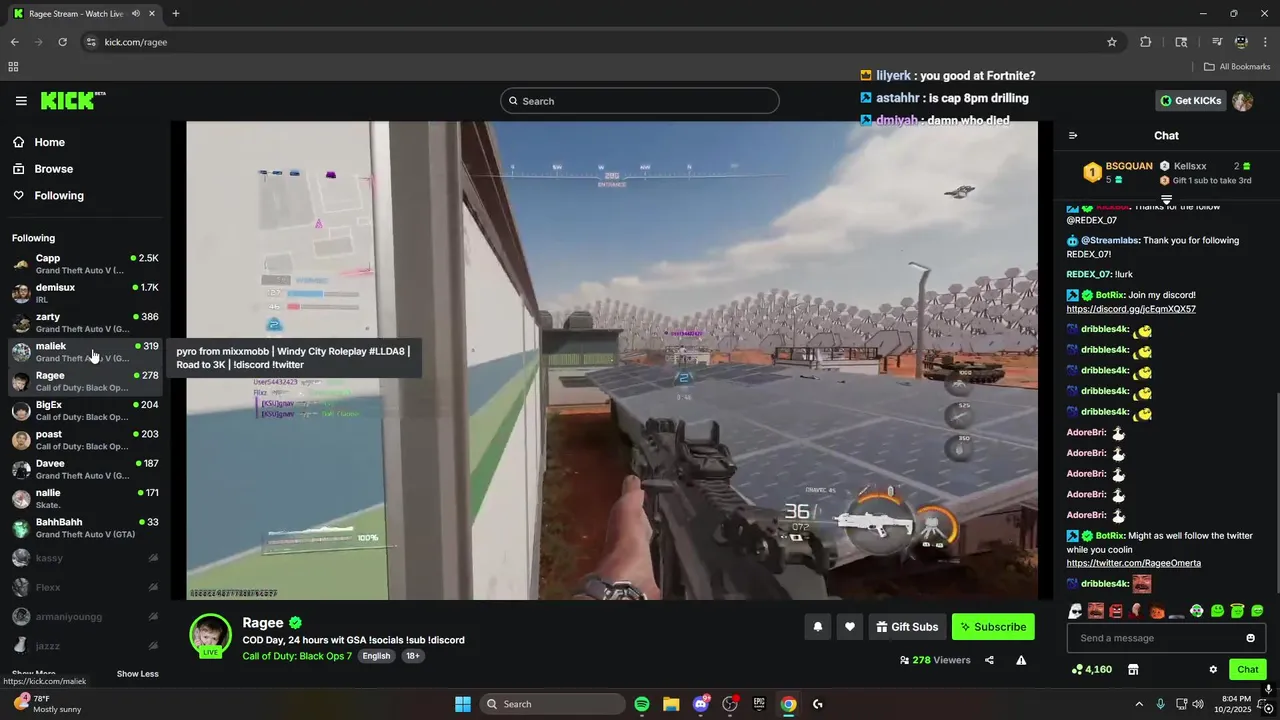The height and width of the screenshot is (720, 1280).
Task: Open the BigEx channel in Following
Action: [85, 411]
